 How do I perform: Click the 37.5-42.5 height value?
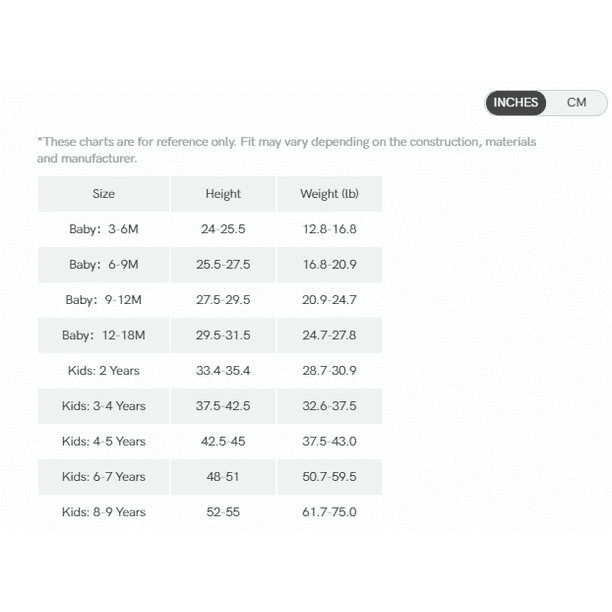point(223,406)
